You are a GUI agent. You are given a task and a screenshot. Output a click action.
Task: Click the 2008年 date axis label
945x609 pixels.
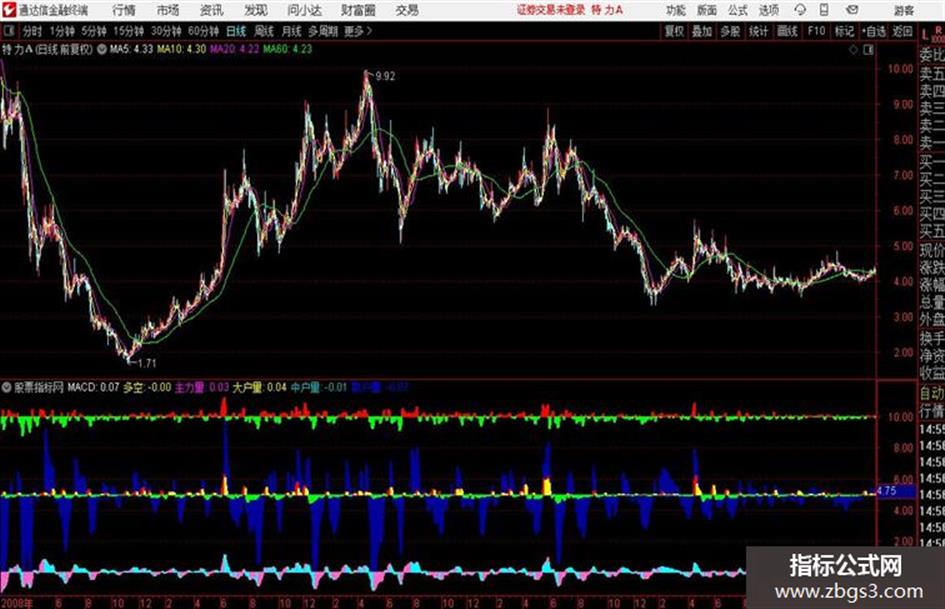click(x=16, y=603)
